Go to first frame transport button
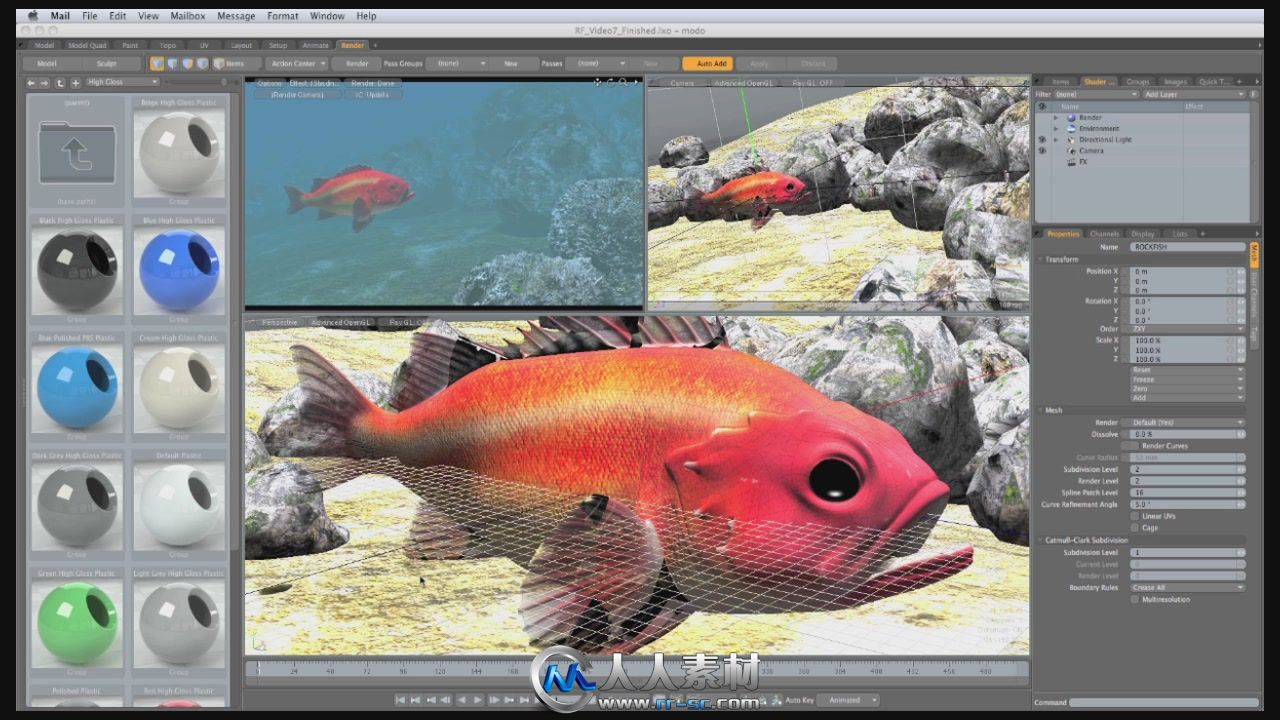This screenshot has width=1280, height=720. (x=401, y=700)
